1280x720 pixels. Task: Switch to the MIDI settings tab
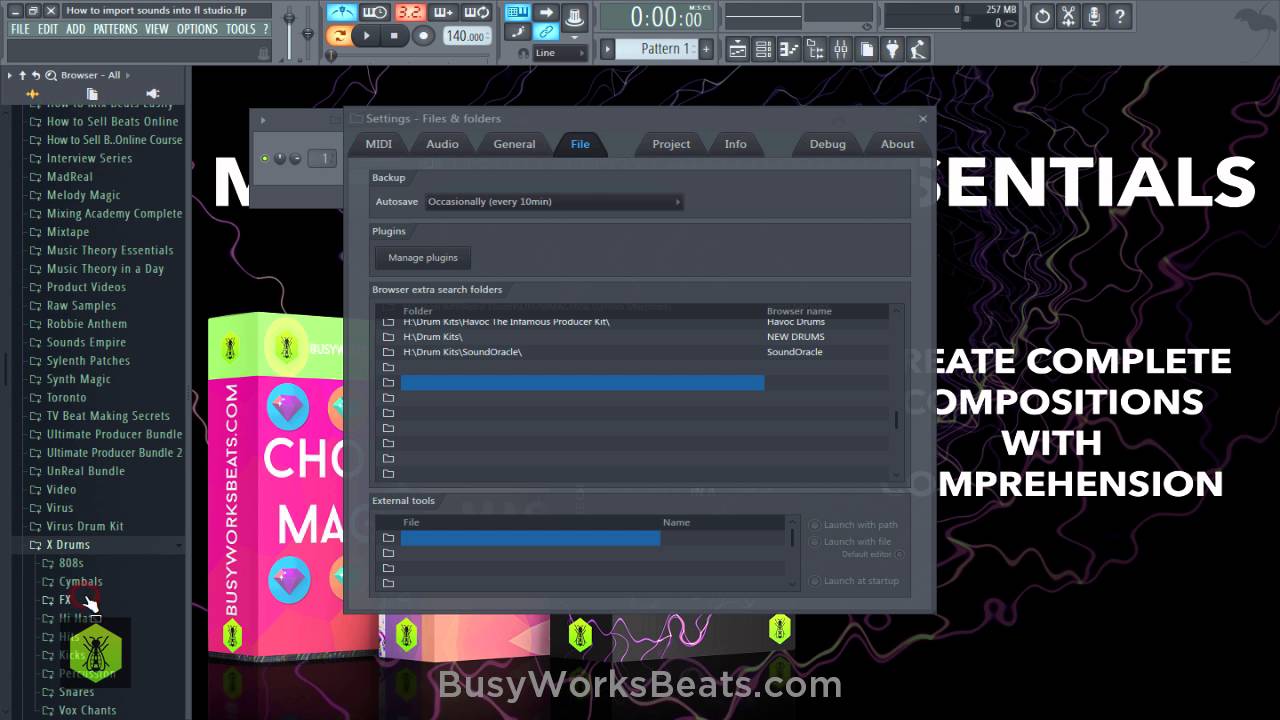(379, 144)
